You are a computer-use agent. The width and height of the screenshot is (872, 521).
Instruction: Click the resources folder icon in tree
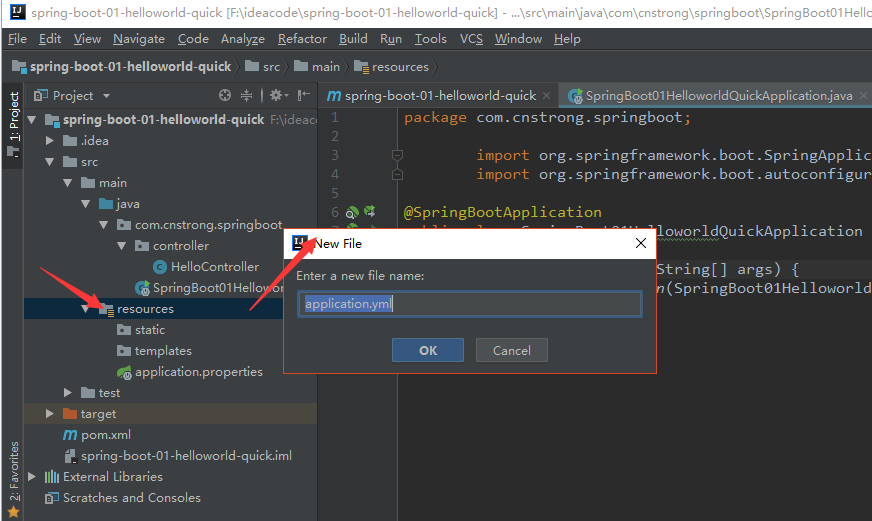pos(106,309)
